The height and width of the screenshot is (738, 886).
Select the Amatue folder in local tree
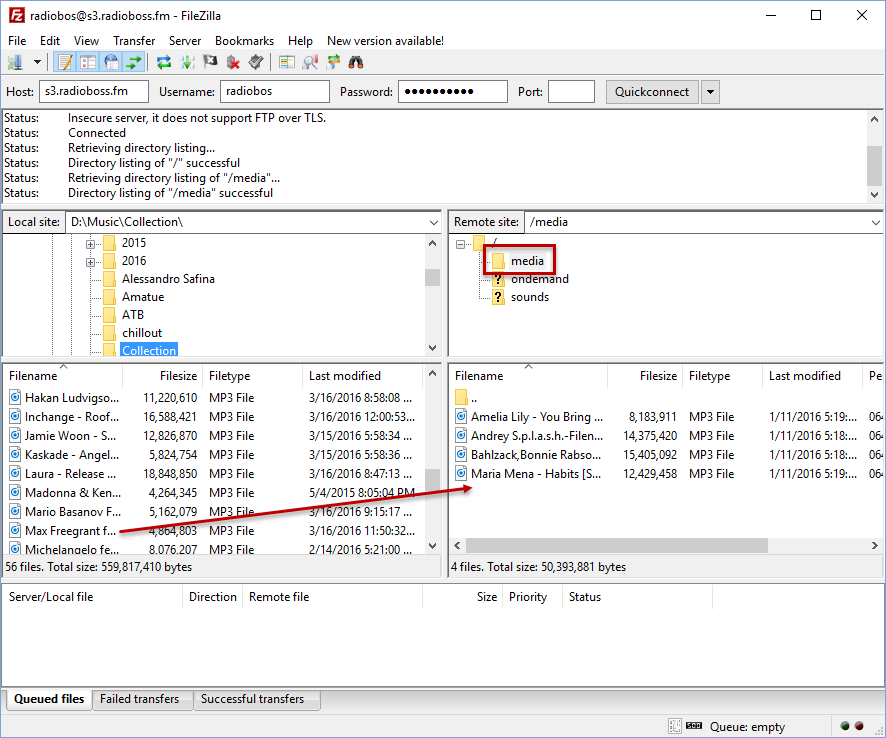click(143, 297)
